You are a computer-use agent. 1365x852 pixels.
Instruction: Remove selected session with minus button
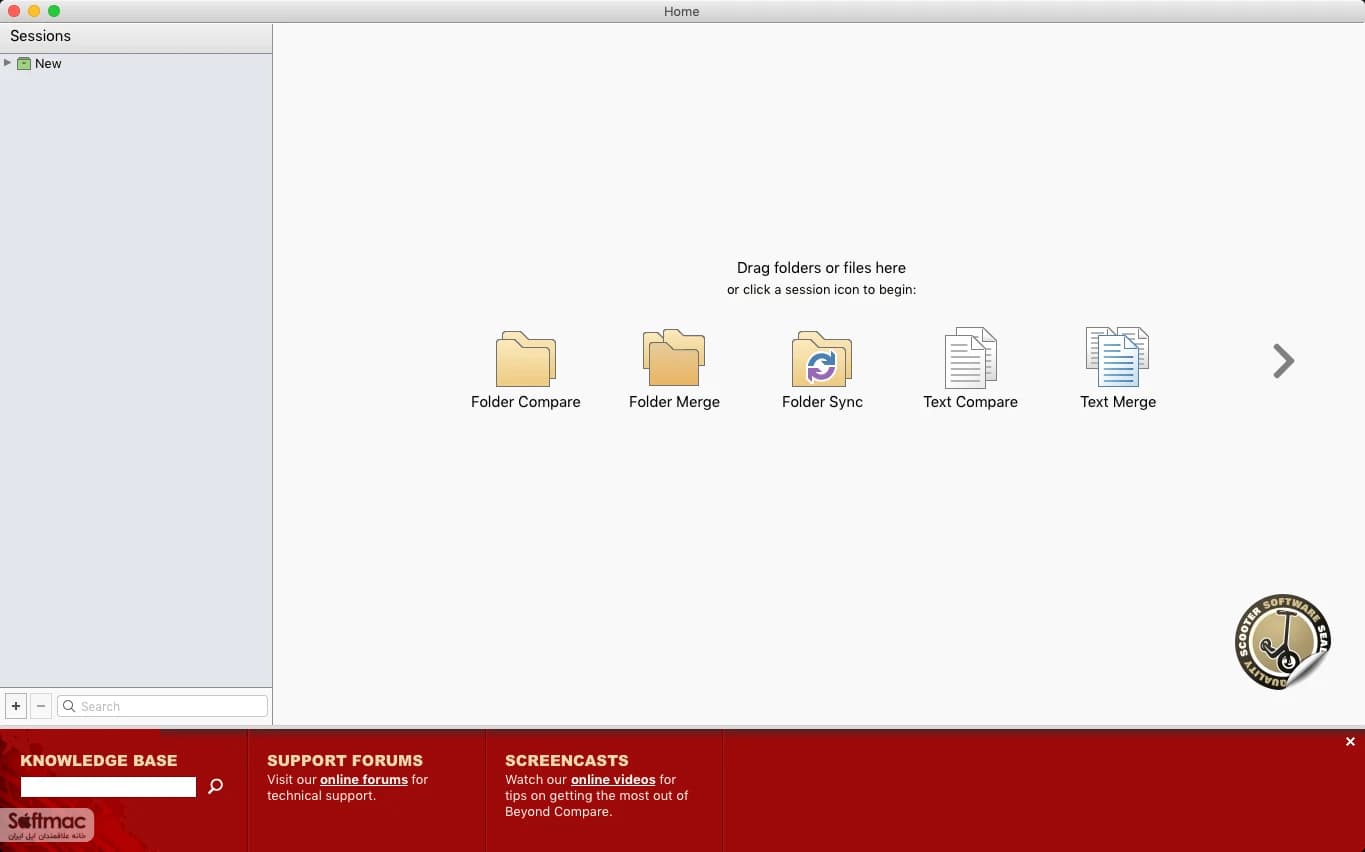(41, 706)
